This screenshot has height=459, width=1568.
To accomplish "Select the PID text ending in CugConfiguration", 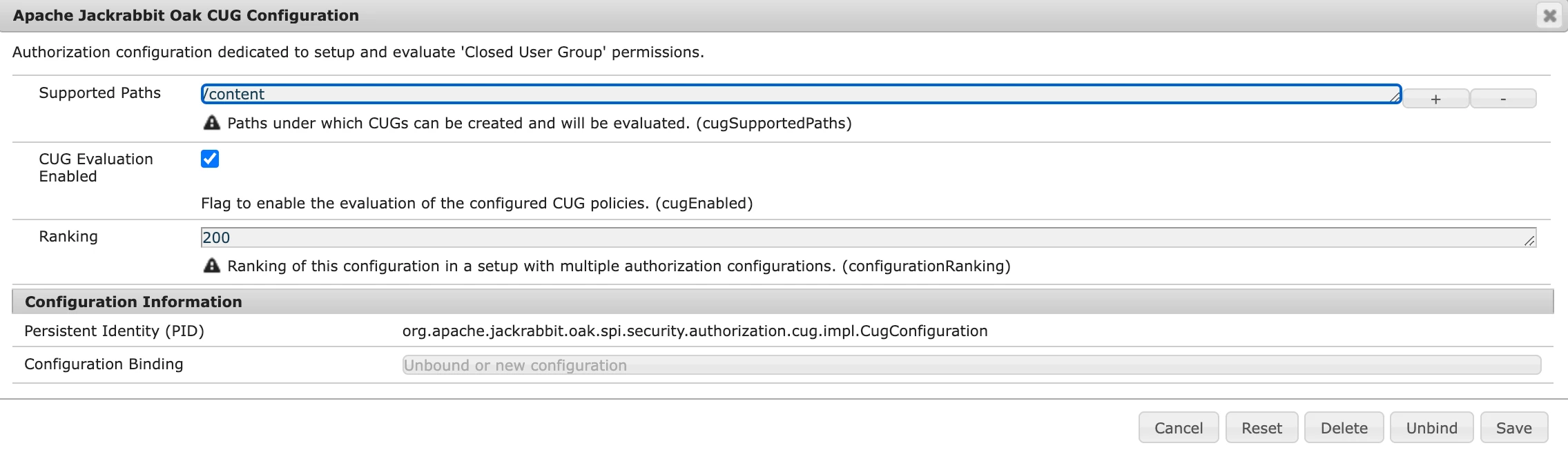I will click(x=695, y=331).
